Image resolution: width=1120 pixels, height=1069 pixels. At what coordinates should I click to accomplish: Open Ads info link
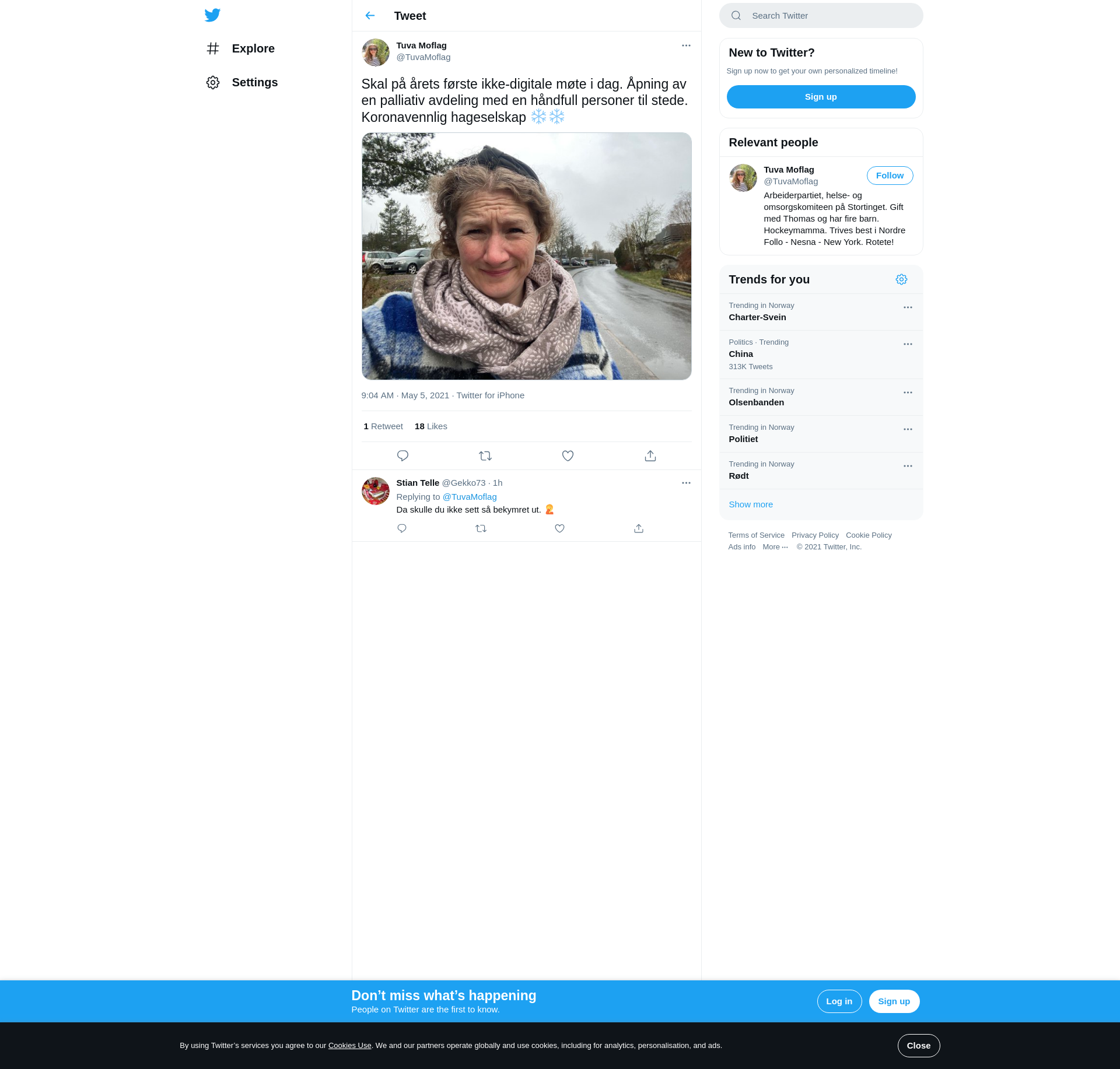[x=741, y=547]
